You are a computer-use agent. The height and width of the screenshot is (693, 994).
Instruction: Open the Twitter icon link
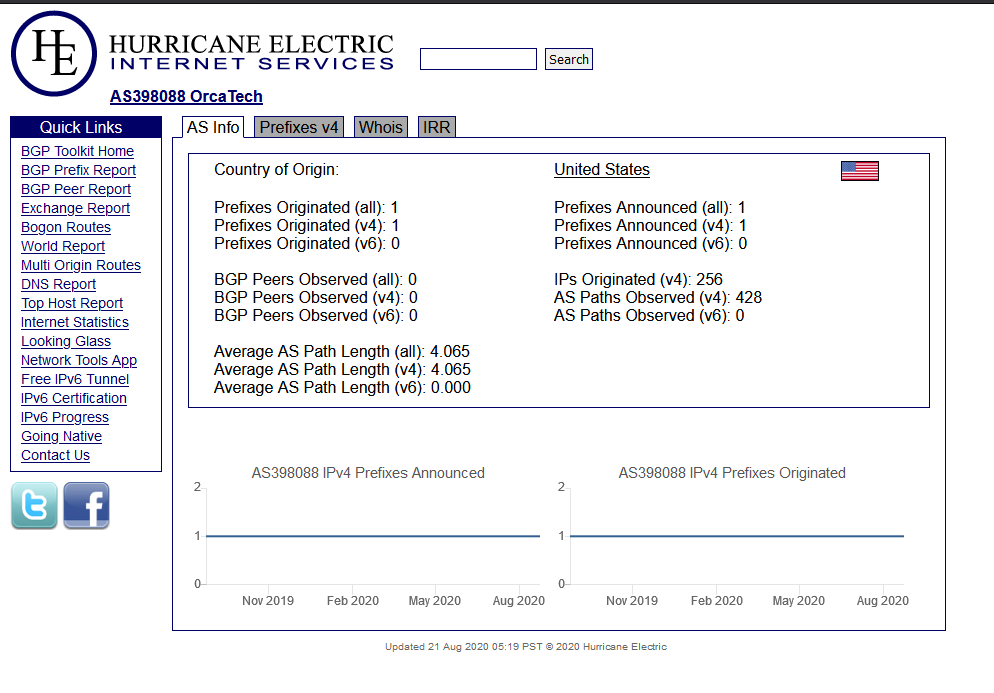tap(34, 505)
